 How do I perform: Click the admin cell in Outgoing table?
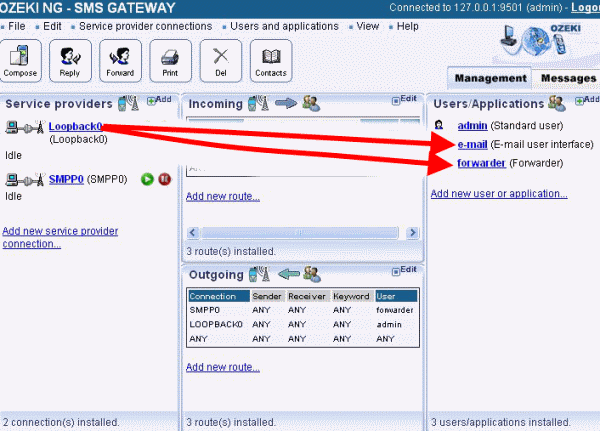pyautogui.click(x=389, y=325)
